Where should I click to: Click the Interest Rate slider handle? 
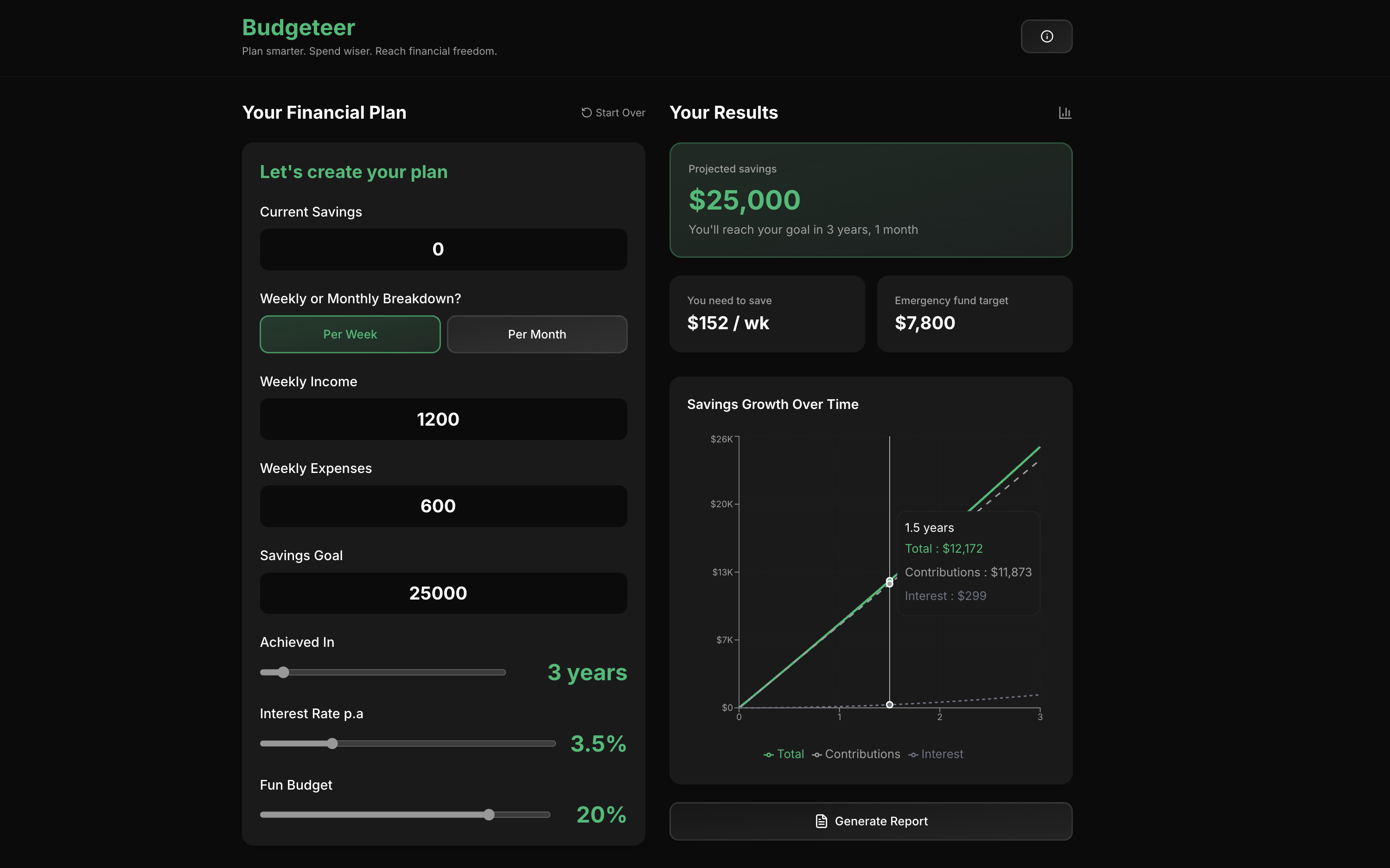click(332, 743)
